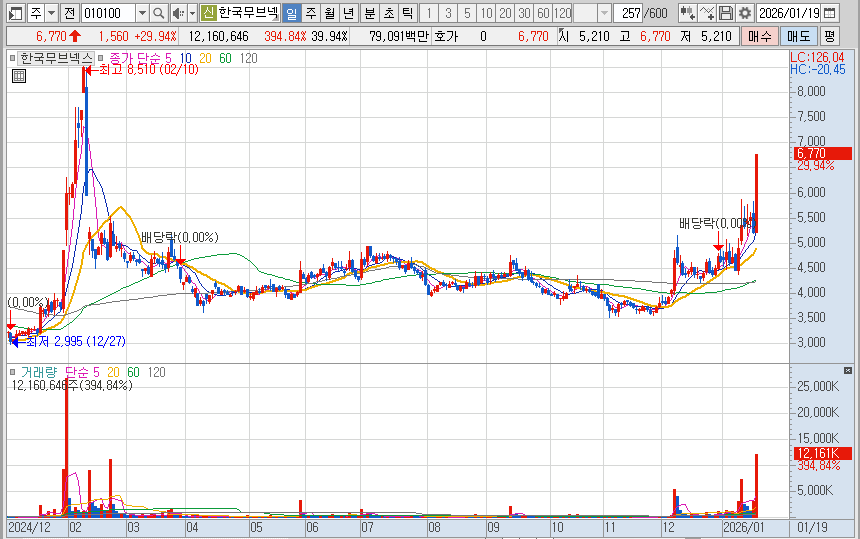Image resolution: width=860 pixels, height=539 pixels.
Task: Click the 전 button
Action: 69,13
